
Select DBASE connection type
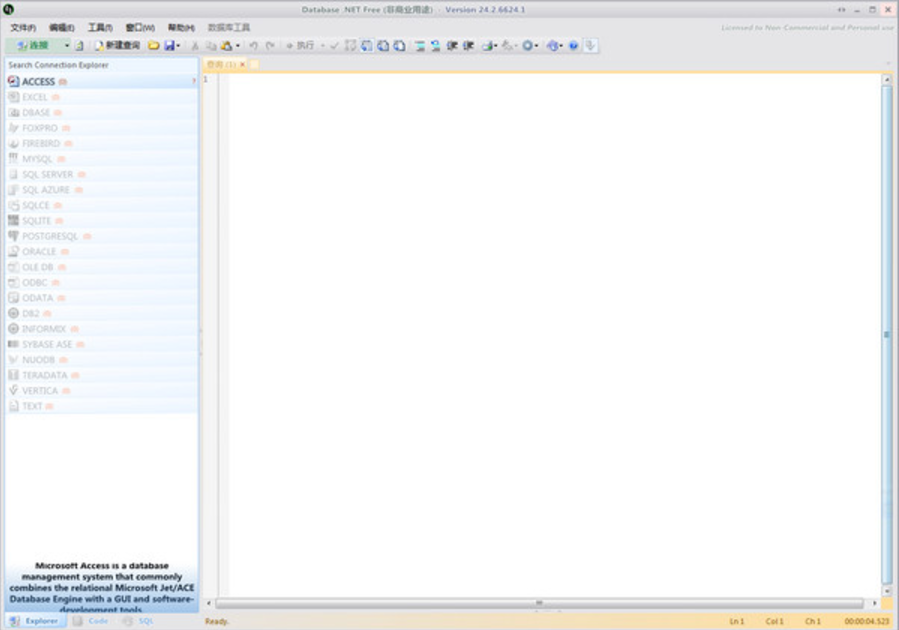click(101, 112)
